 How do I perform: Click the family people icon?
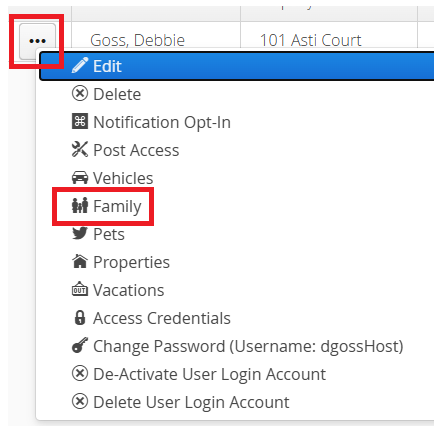tap(80, 205)
